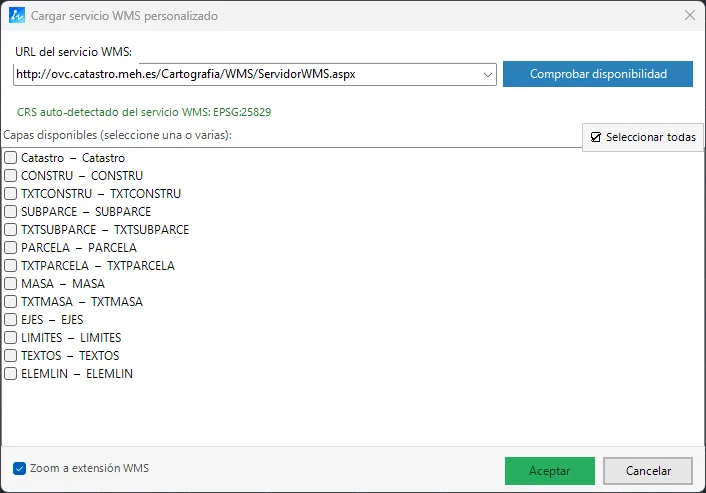The width and height of the screenshot is (706, 493).
Task: Check the PARCELA – PARCELA layer
Action: tap(11, 248)
